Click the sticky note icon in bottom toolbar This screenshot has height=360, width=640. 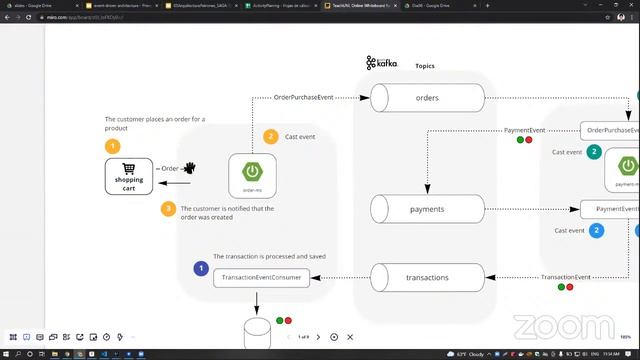(x=93, y=337)
